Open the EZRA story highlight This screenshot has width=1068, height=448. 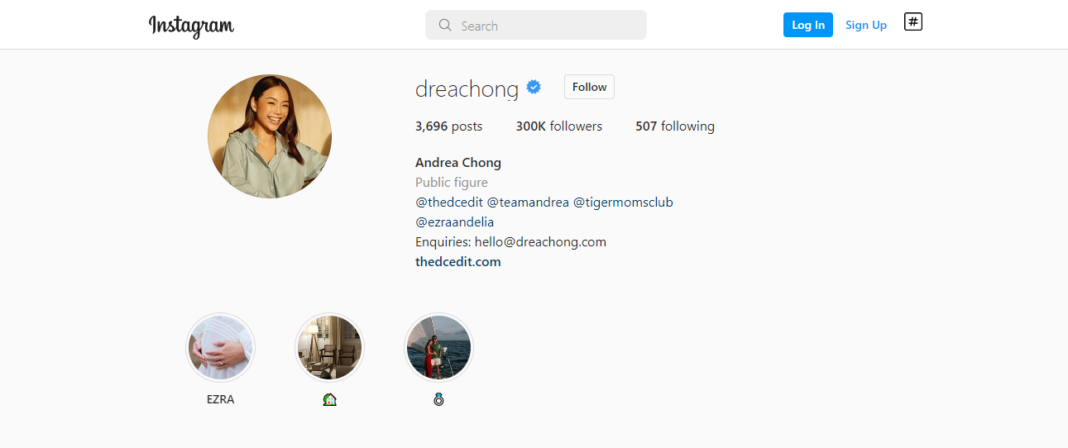(221, 347)
